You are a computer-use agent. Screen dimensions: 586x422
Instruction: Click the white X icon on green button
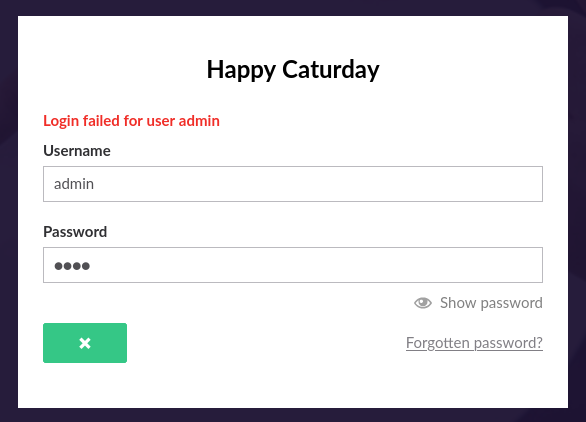pos(85,343)
